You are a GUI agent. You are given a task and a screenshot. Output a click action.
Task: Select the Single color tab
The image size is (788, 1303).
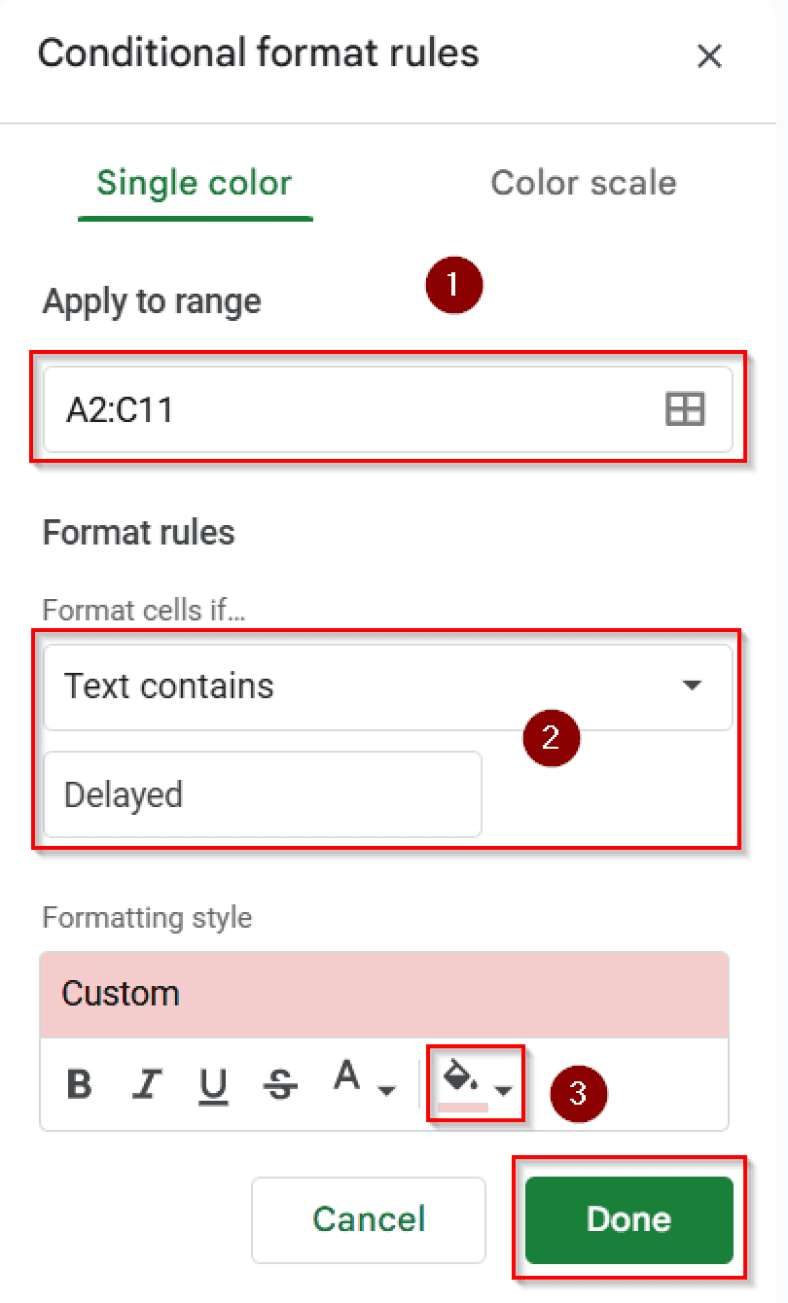(194, 183)
